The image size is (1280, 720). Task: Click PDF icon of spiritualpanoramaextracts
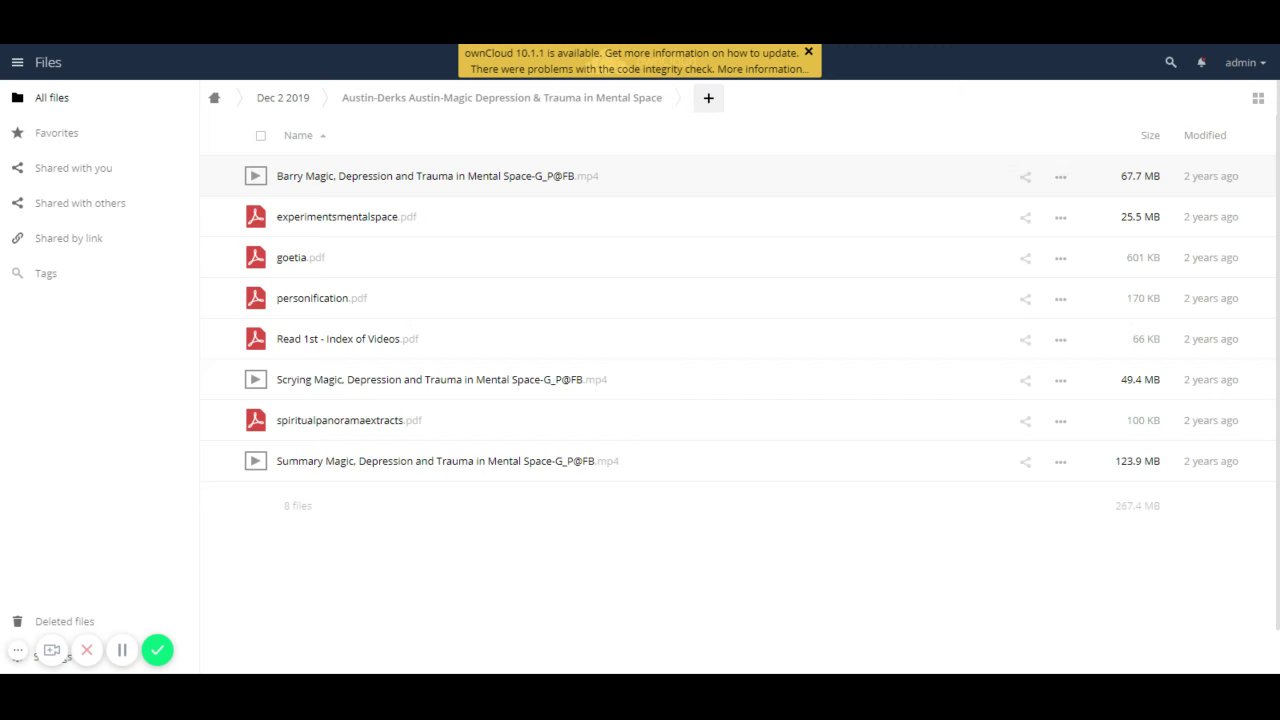coord(256,420)
